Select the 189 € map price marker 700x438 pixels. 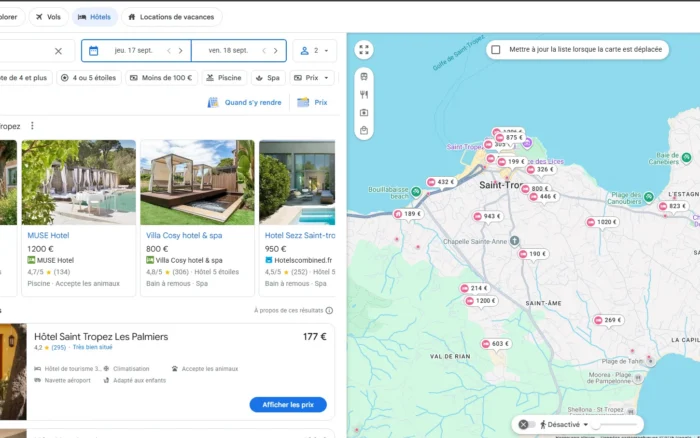(408, 214)
